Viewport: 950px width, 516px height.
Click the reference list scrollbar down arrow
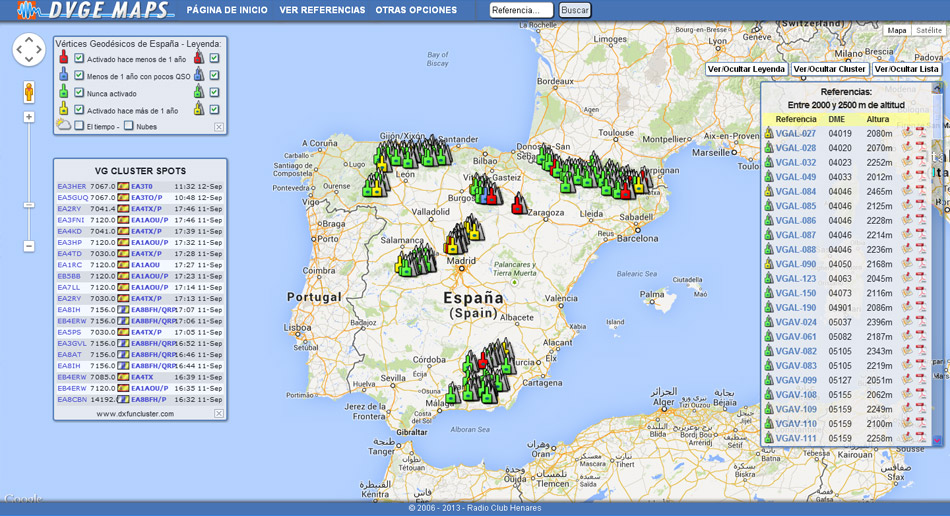937,440
